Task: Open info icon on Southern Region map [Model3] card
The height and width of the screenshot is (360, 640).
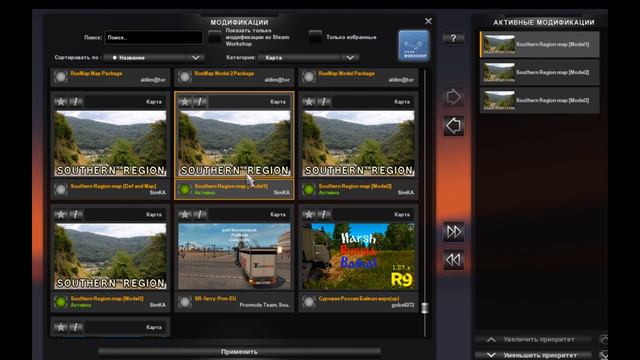Action: click(76, 214)
